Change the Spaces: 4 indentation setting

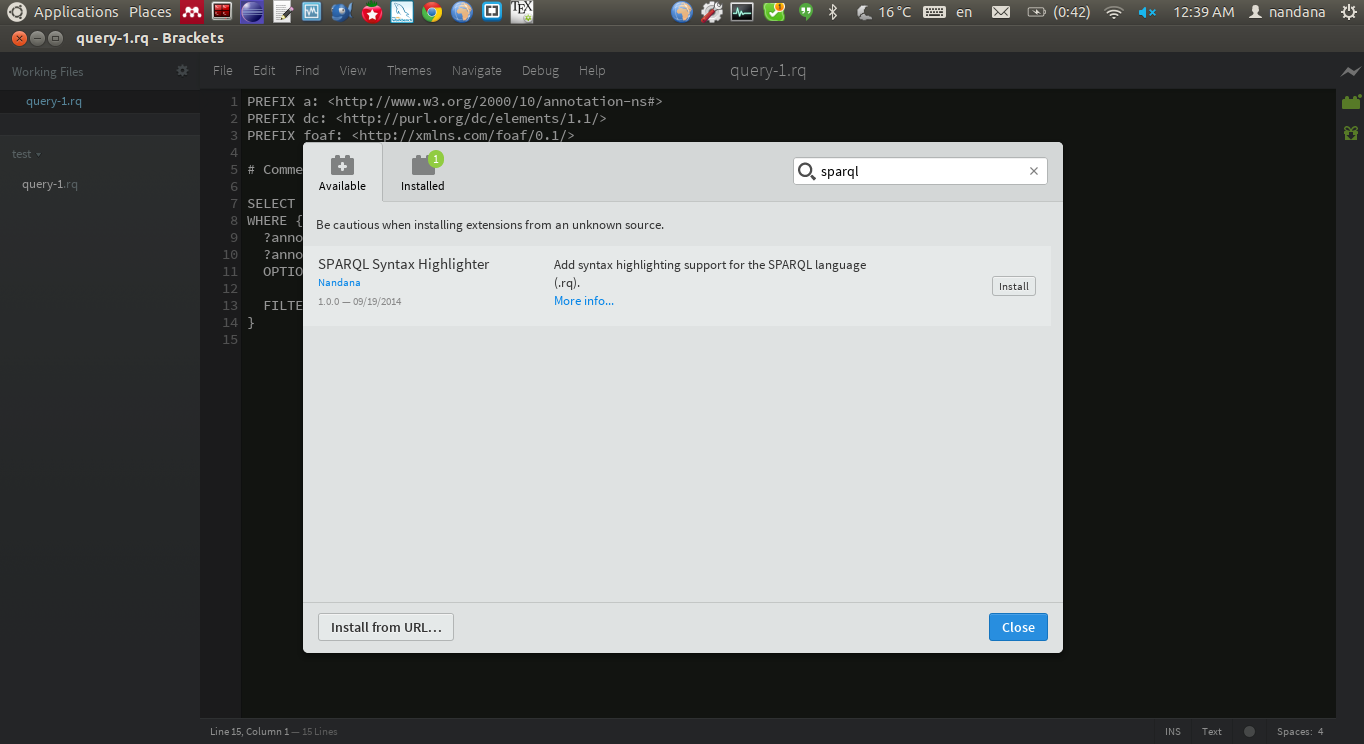pyautogui.click(x=1300, y=731)
